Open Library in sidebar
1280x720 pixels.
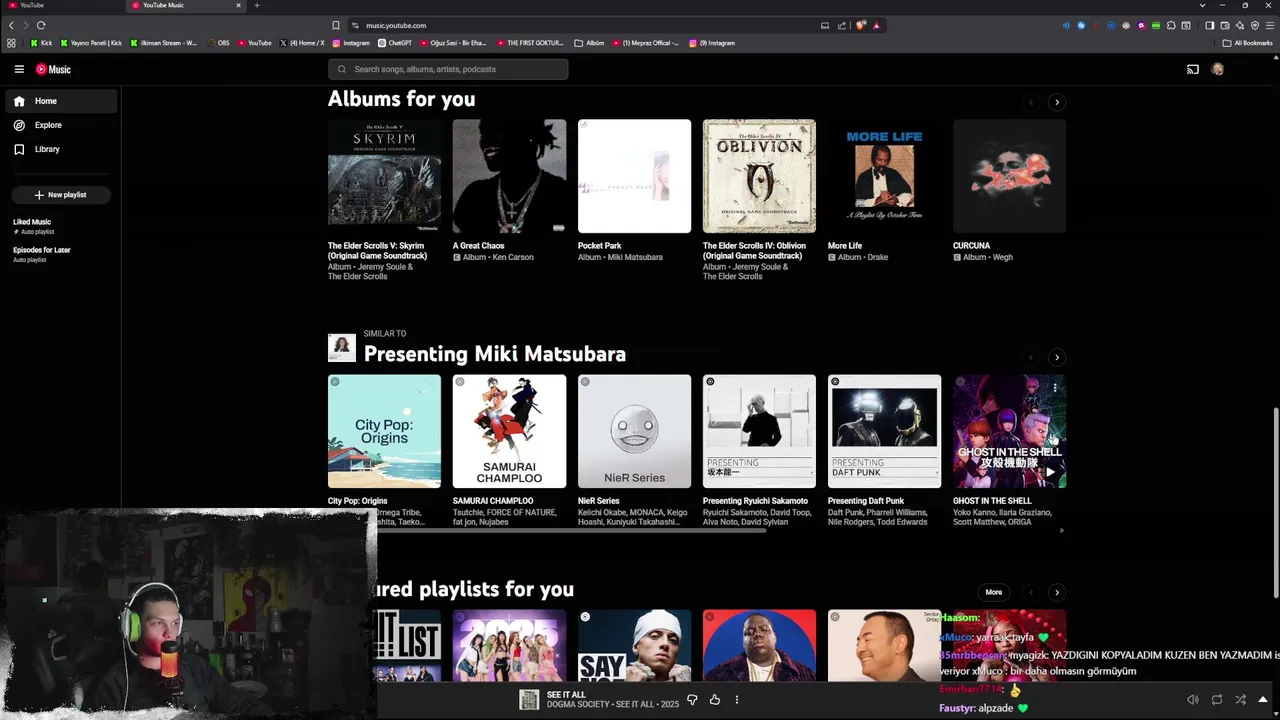click(61, 149)
